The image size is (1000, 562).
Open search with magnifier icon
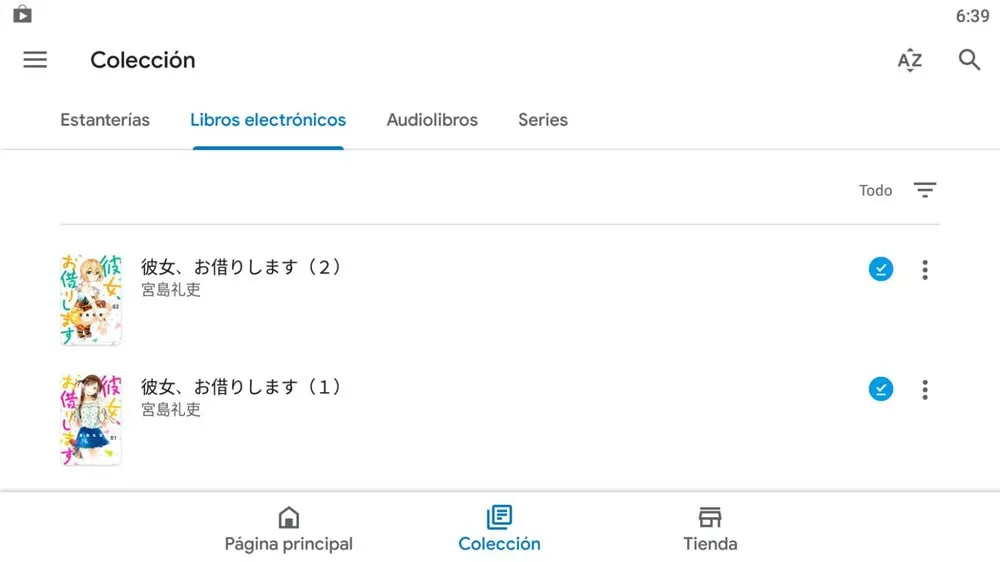pyautogui.click(x=969, y=60)
